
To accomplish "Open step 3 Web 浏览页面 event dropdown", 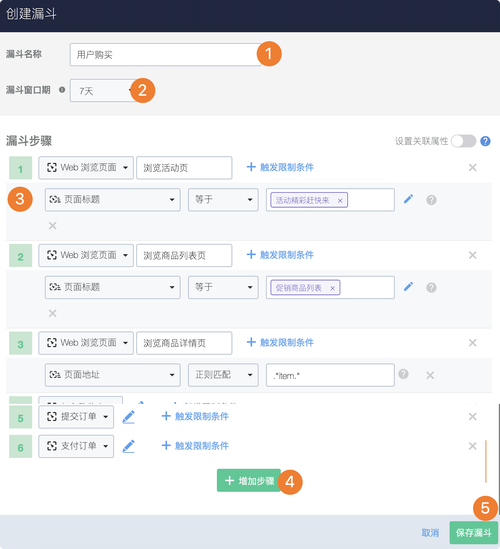I will pyautogui.click(x=86, y=343).
